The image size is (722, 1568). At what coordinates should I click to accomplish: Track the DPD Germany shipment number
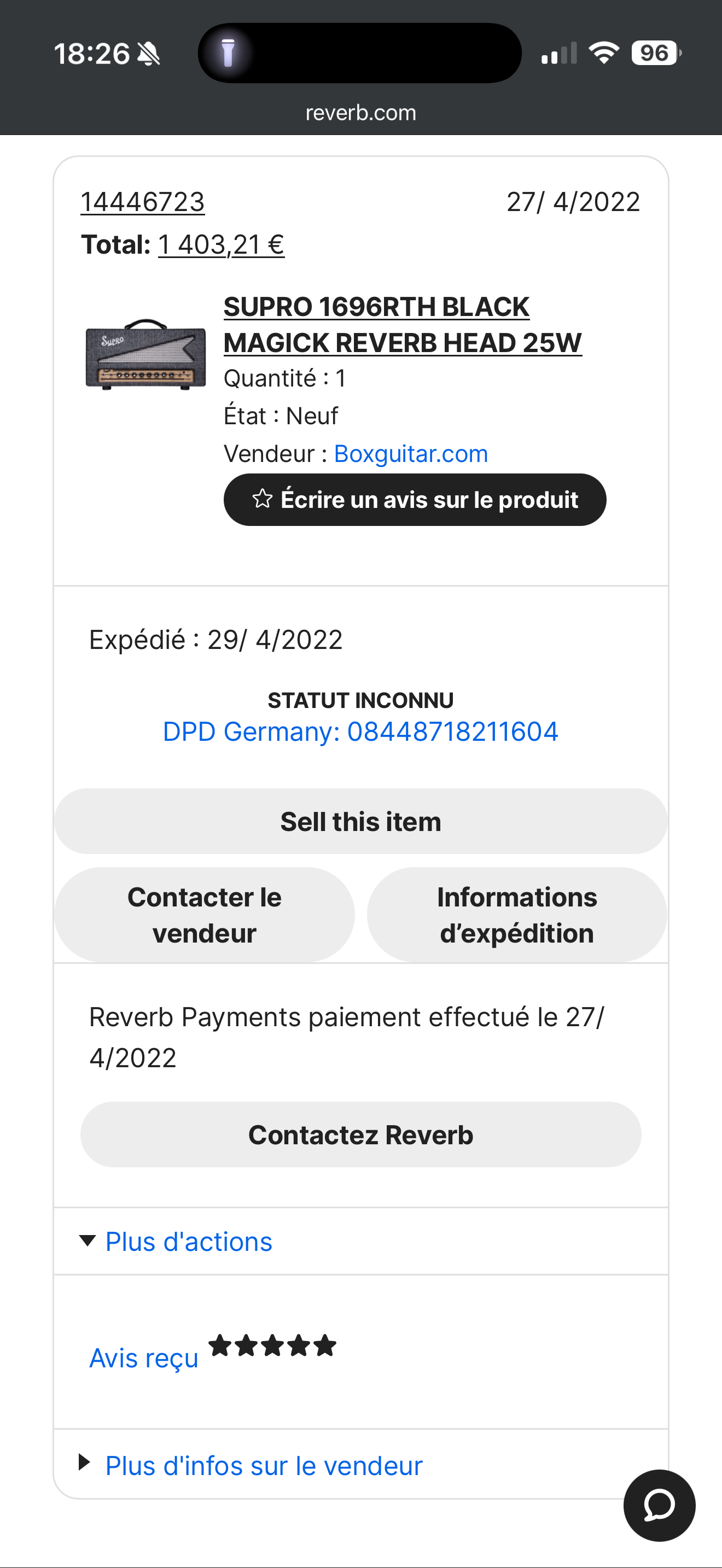[360, 732]
